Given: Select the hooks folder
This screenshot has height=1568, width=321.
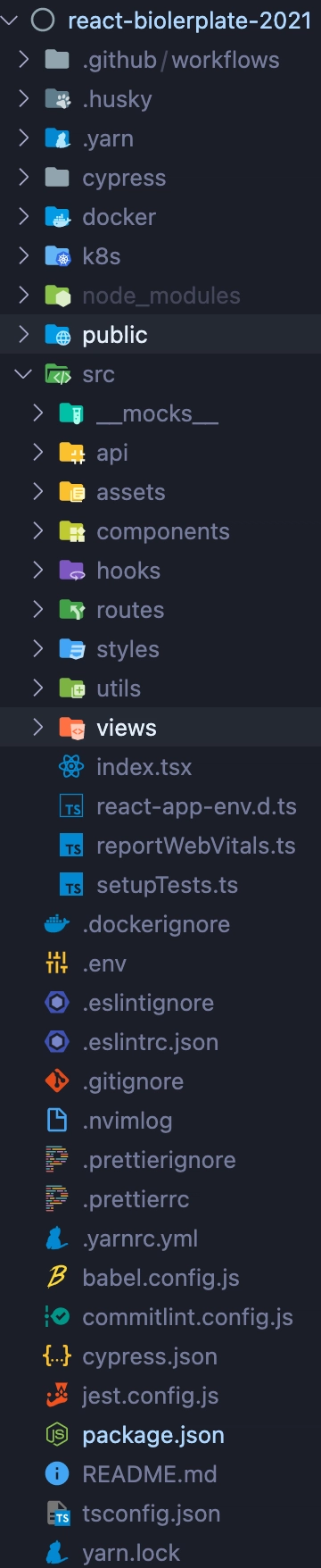Looking at the screenshot, I should (x=160, y=571).
